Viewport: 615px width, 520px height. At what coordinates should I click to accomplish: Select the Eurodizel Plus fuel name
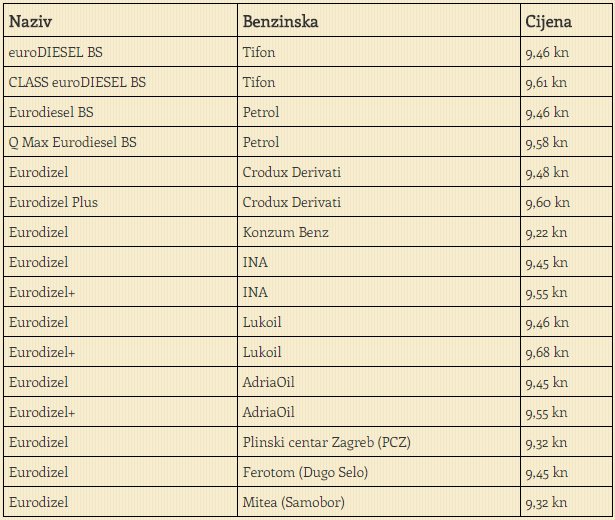53,202
